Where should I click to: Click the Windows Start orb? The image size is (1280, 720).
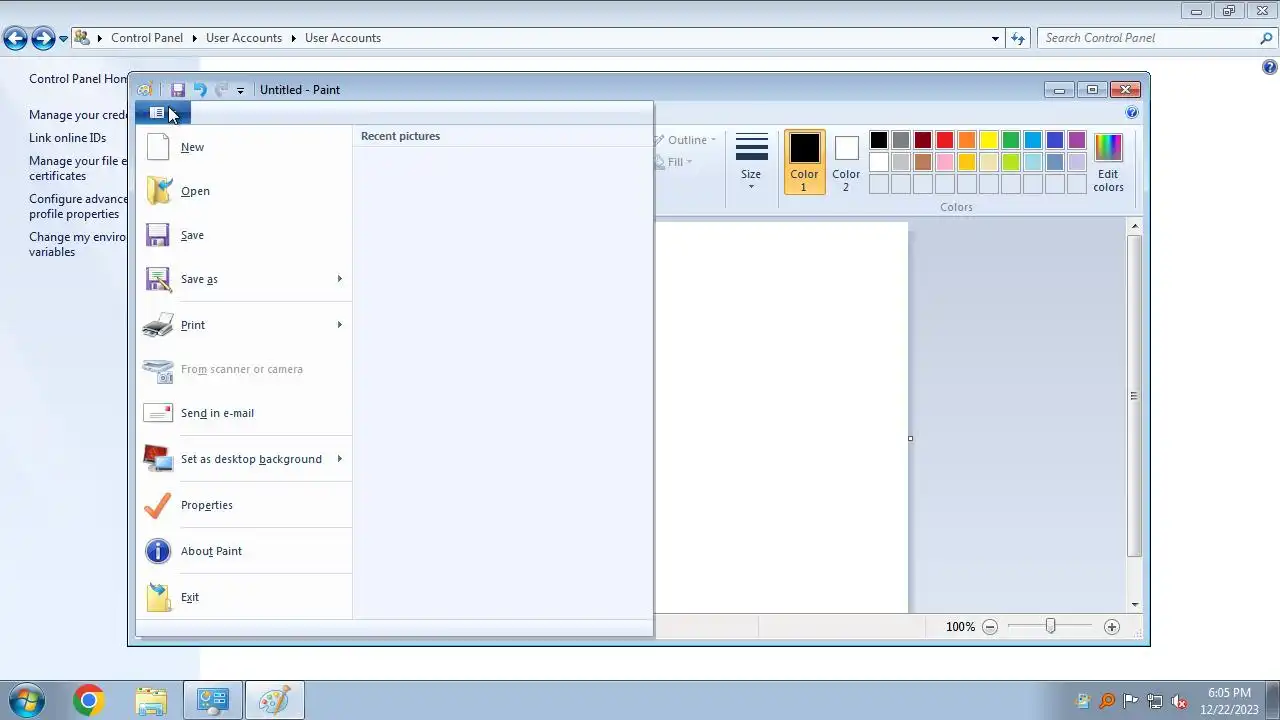(x=27, y=701)
